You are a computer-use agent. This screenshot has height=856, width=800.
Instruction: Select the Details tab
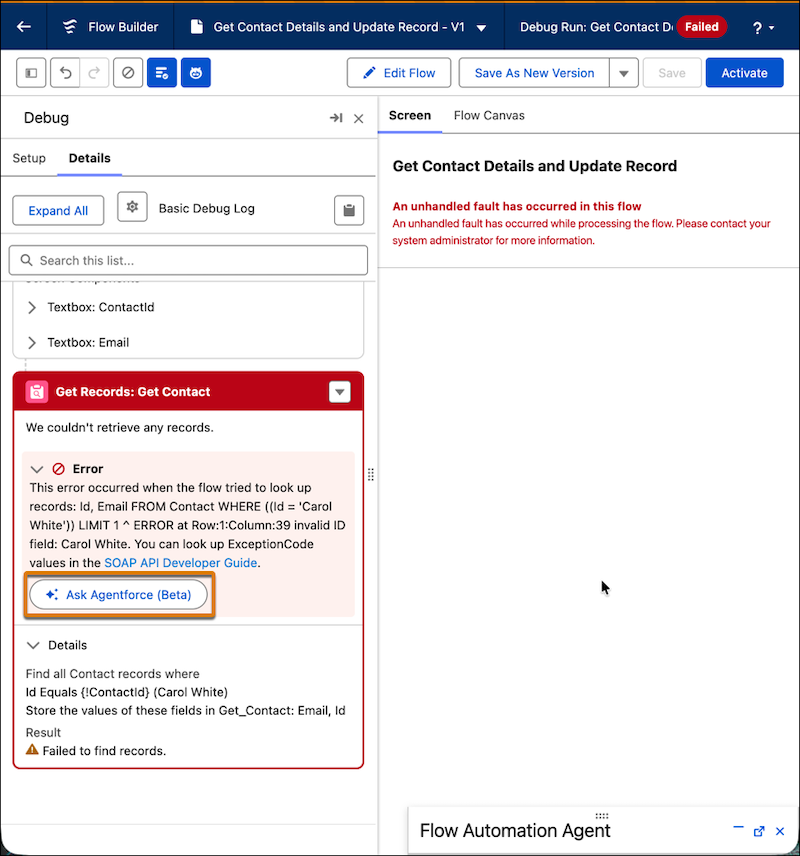pyautogui.click(x=90, y=158)
